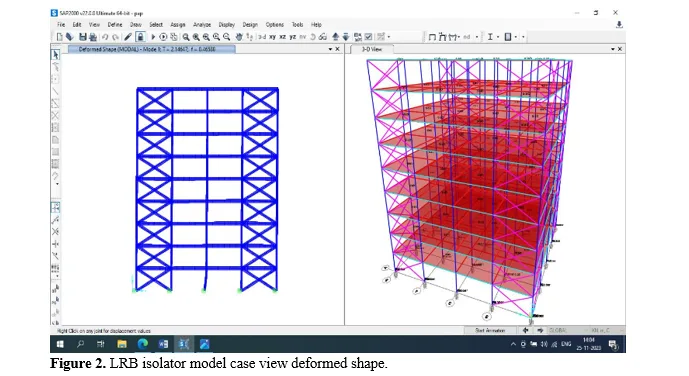Click the Rotate 3D view icon
Screen dimensions: 689x376
coord(312,37)
